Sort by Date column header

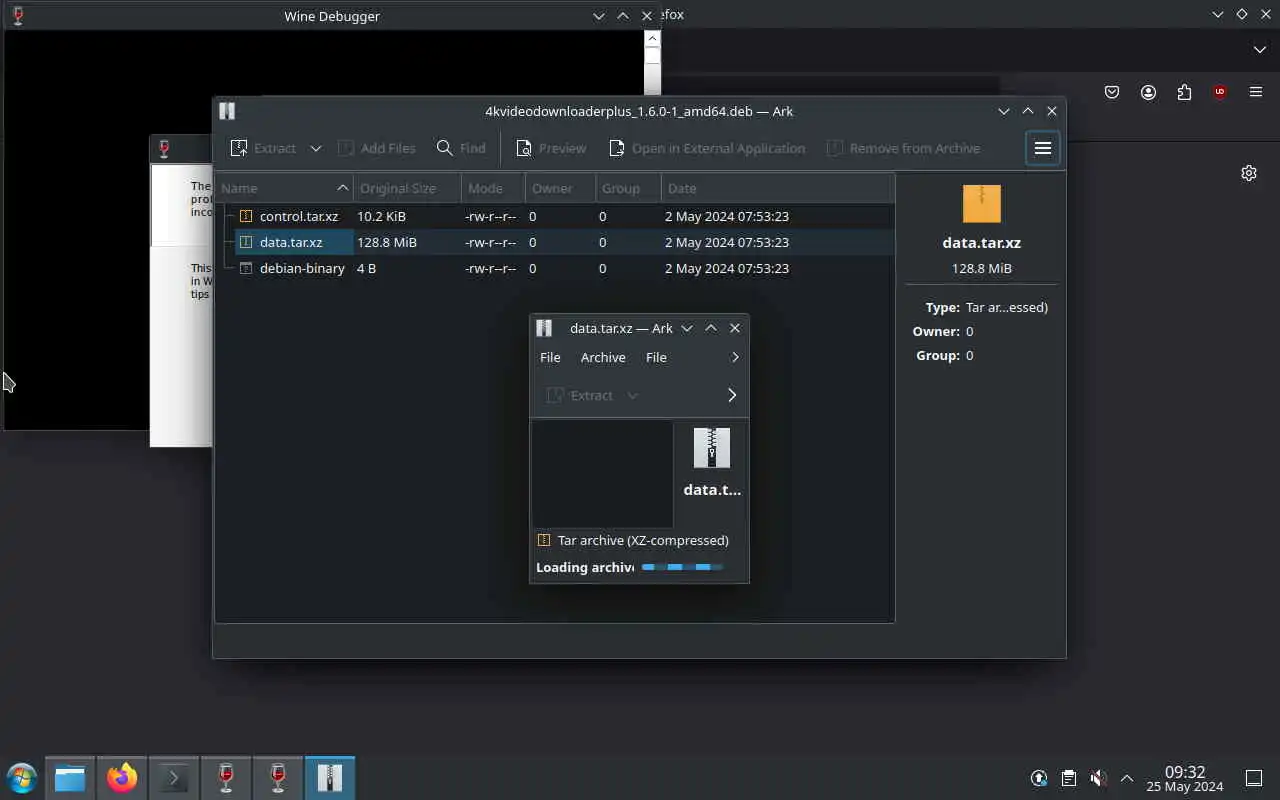point(777,188)
